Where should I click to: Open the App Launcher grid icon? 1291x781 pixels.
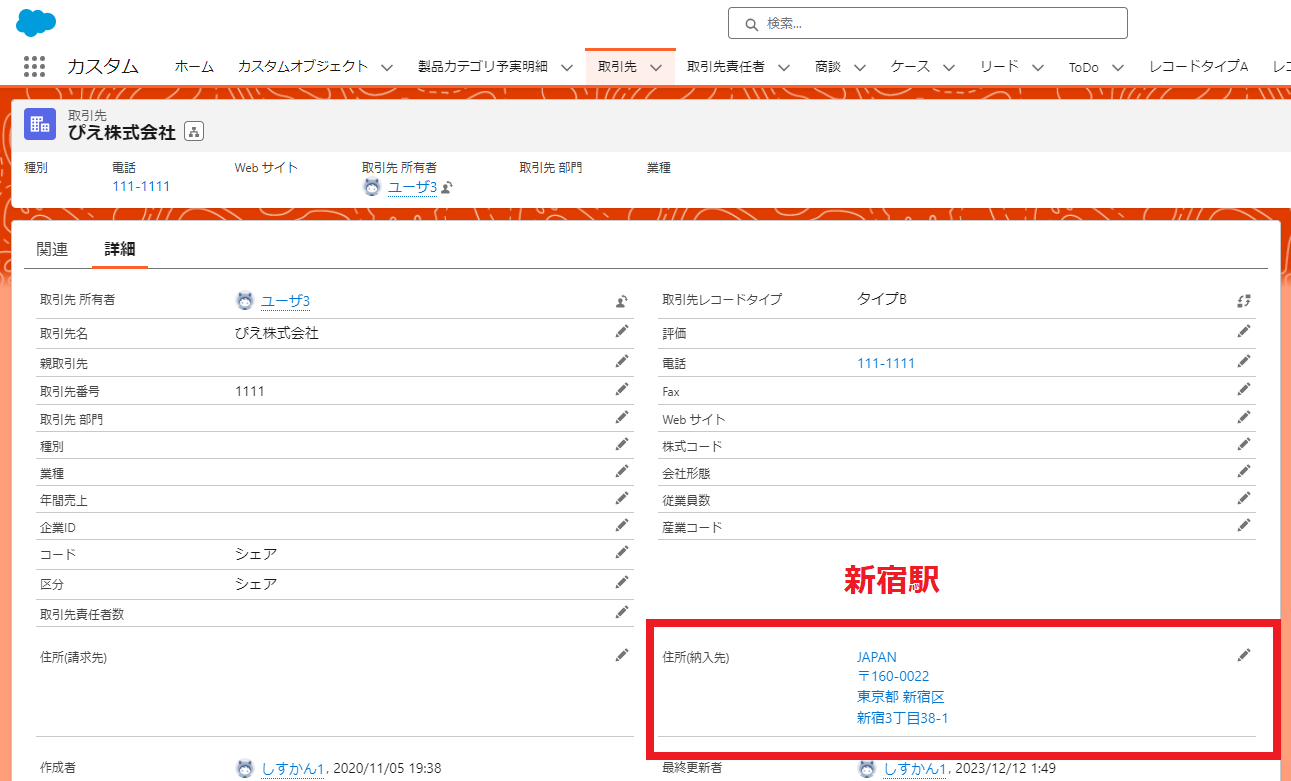click(x=34, y=67)
